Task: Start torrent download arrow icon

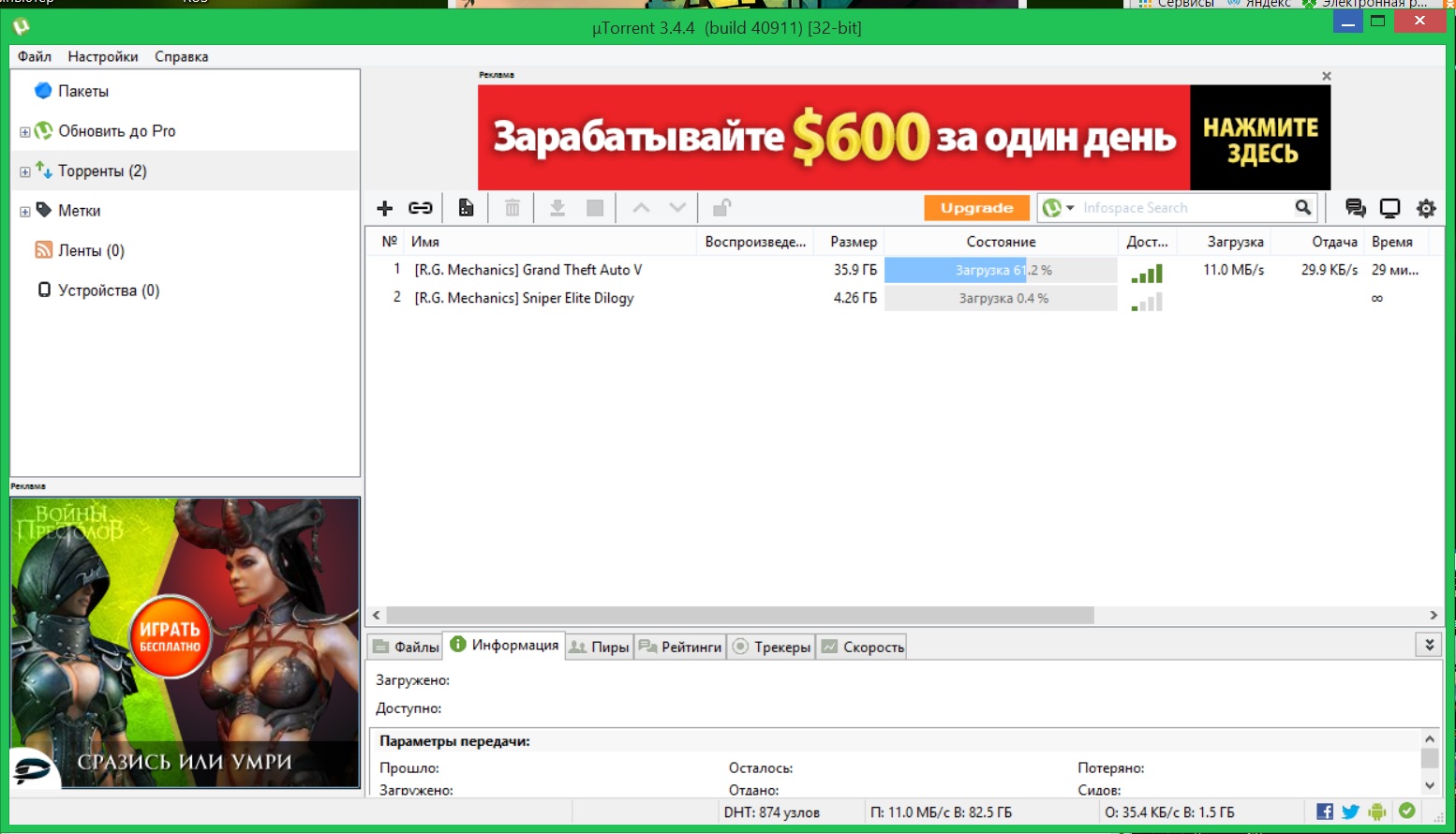Action: coord(557,208)
